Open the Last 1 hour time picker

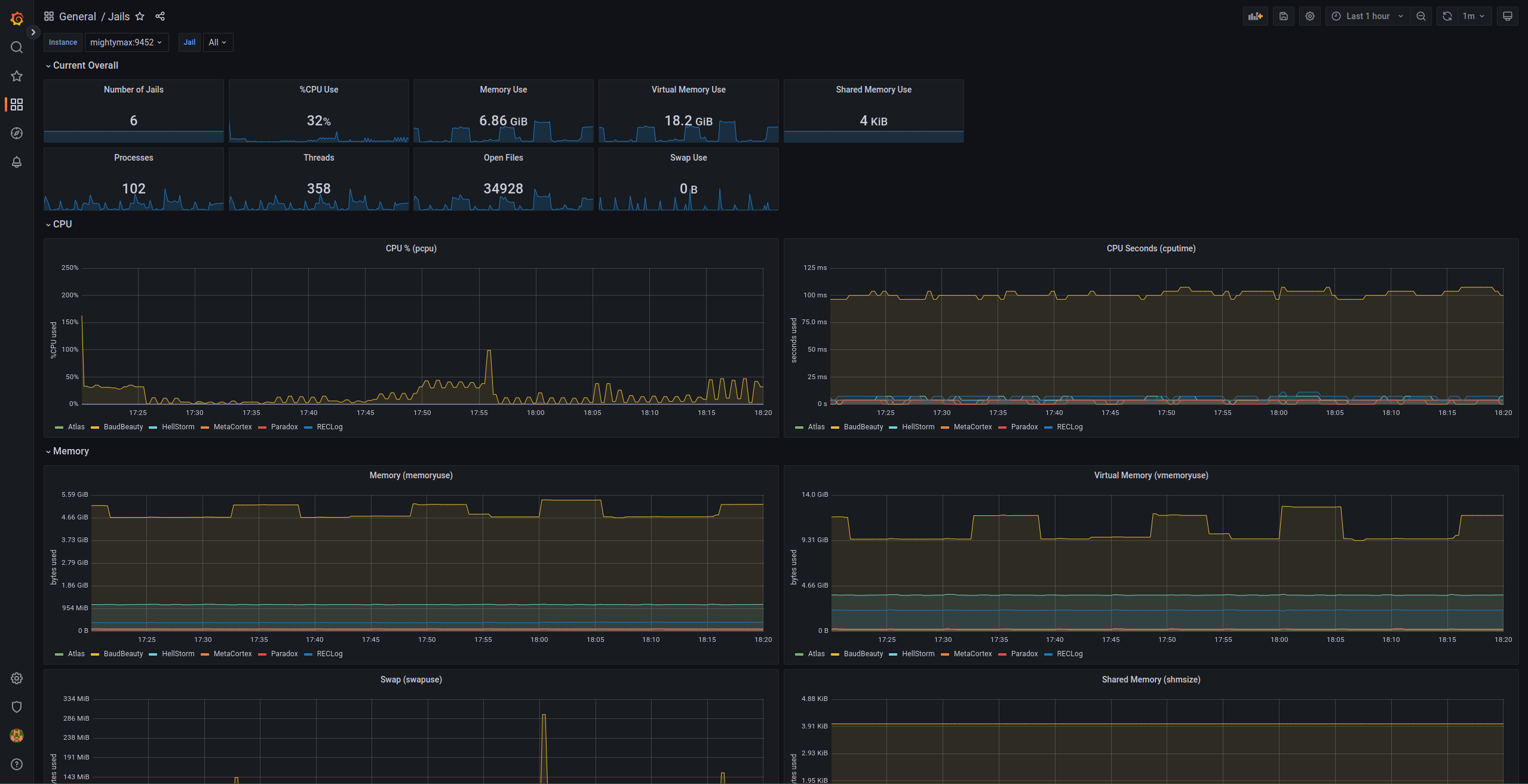click(x=1367, y=16)
